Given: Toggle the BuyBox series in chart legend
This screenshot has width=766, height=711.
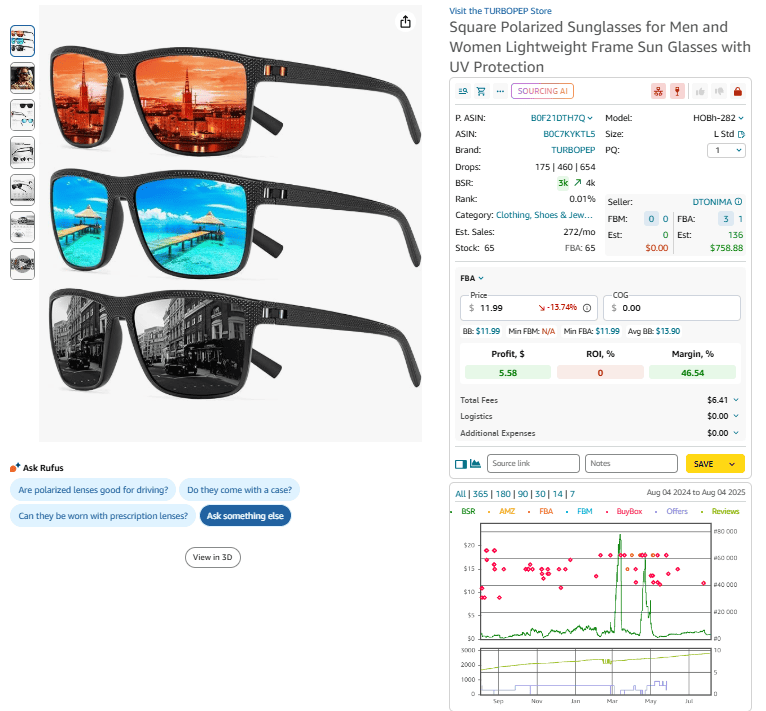Looking at the screenshot, I should coord(629,511).
